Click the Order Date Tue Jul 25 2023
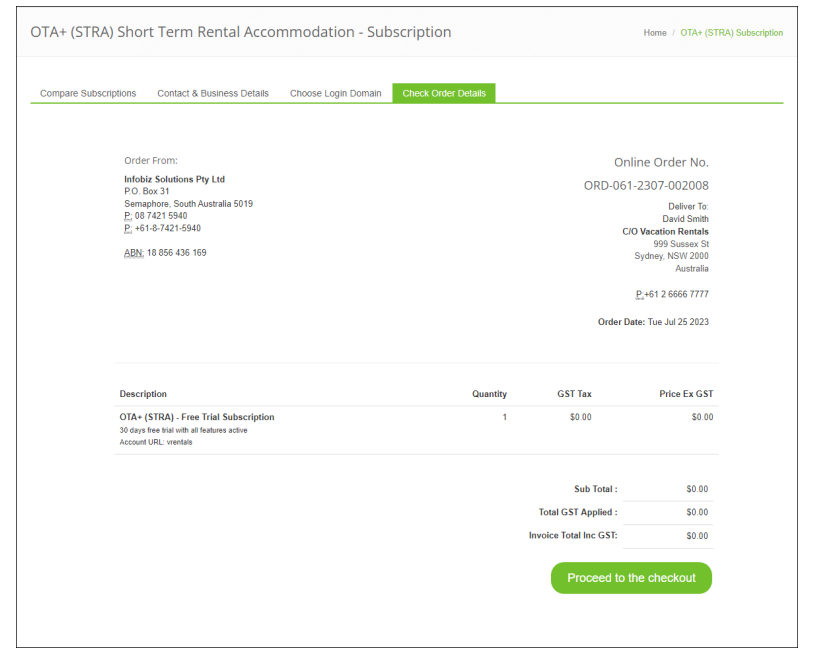818x657 pixels. tap(678, 322)
